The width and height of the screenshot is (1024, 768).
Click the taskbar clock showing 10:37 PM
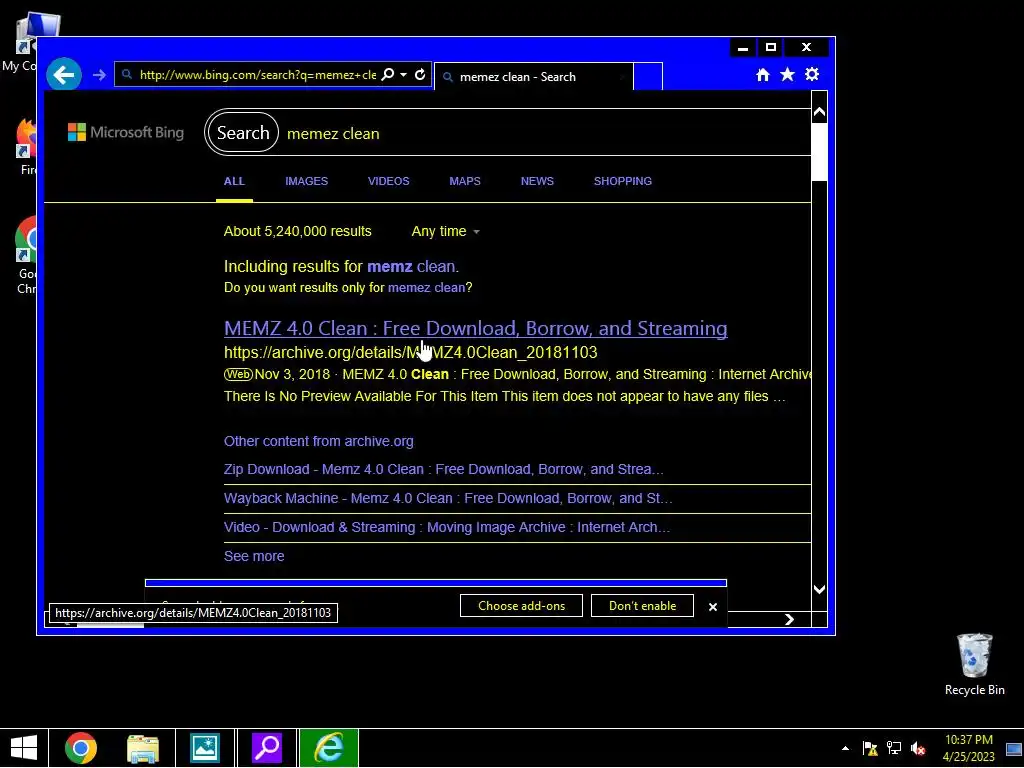pos(968,748)
